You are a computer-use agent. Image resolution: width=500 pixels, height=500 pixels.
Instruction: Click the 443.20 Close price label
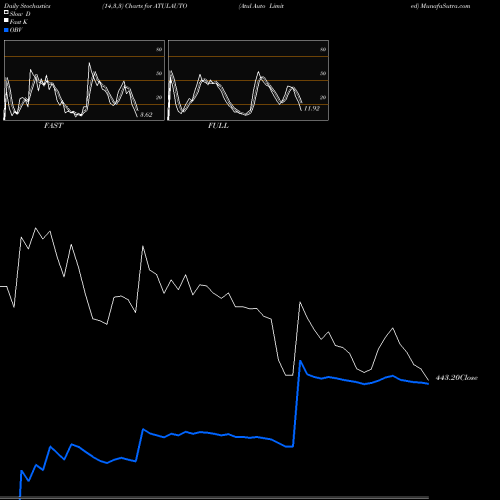pyautogui.click(x=457, y=378)
